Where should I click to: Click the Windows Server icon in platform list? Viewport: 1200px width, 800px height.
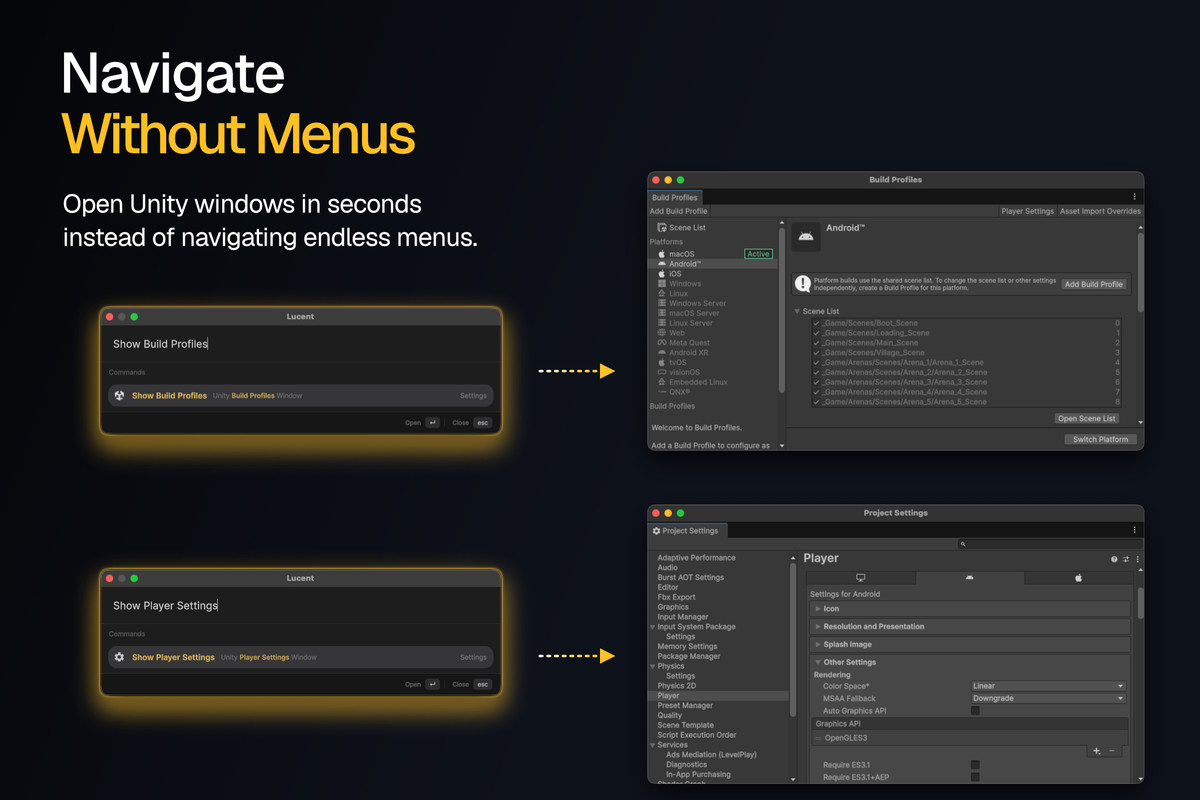click(662, 304)
